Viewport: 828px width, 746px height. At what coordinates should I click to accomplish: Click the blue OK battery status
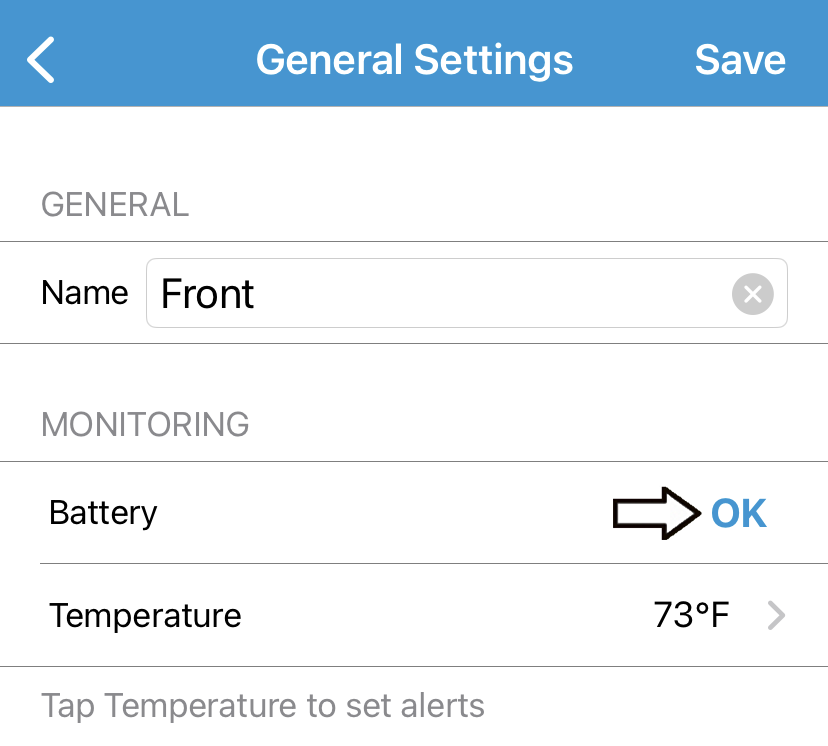click(739, 514)
